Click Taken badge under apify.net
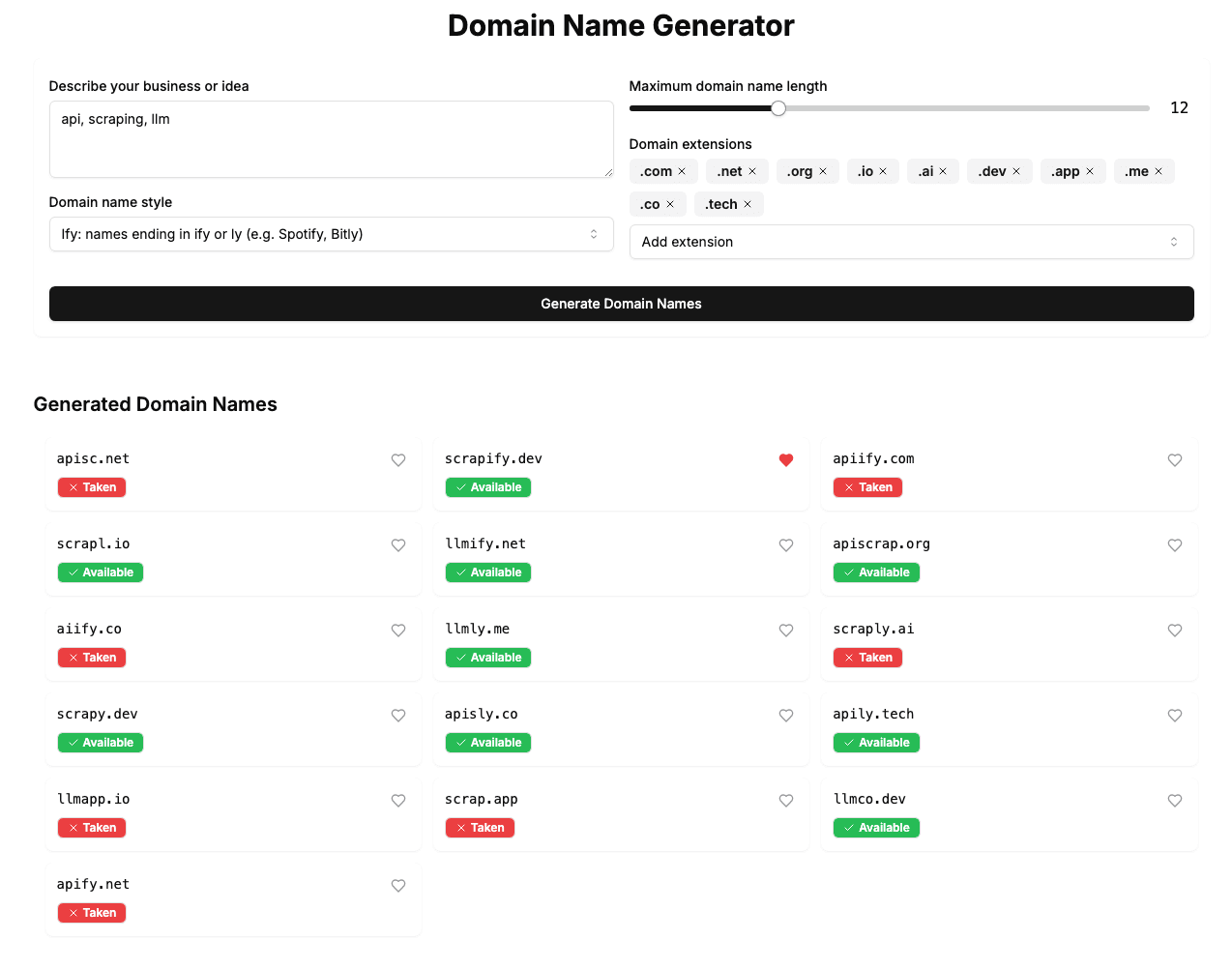 coord(92,913)
